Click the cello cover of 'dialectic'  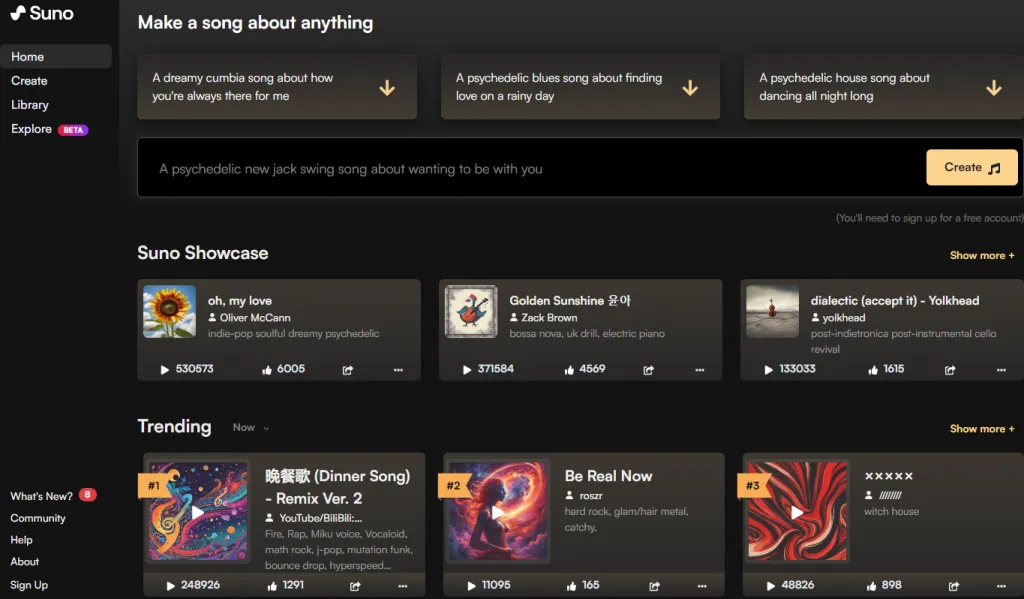click(x=773, y=312)
